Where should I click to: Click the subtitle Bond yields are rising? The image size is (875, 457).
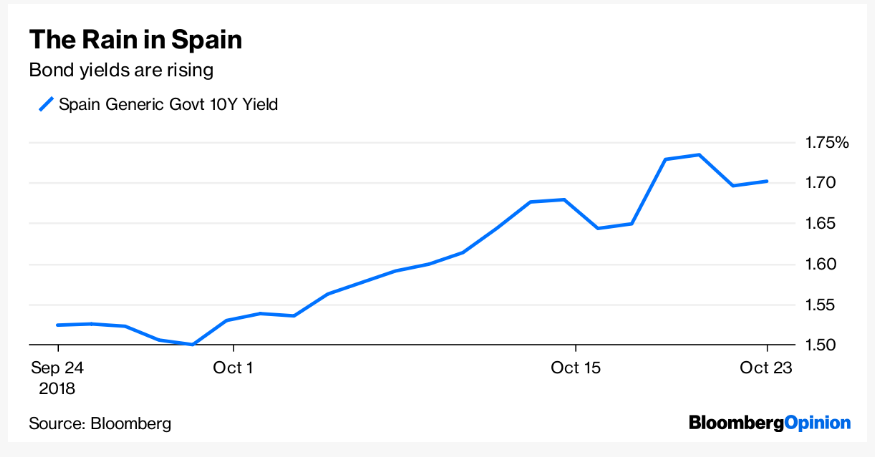tap(121, 70)
